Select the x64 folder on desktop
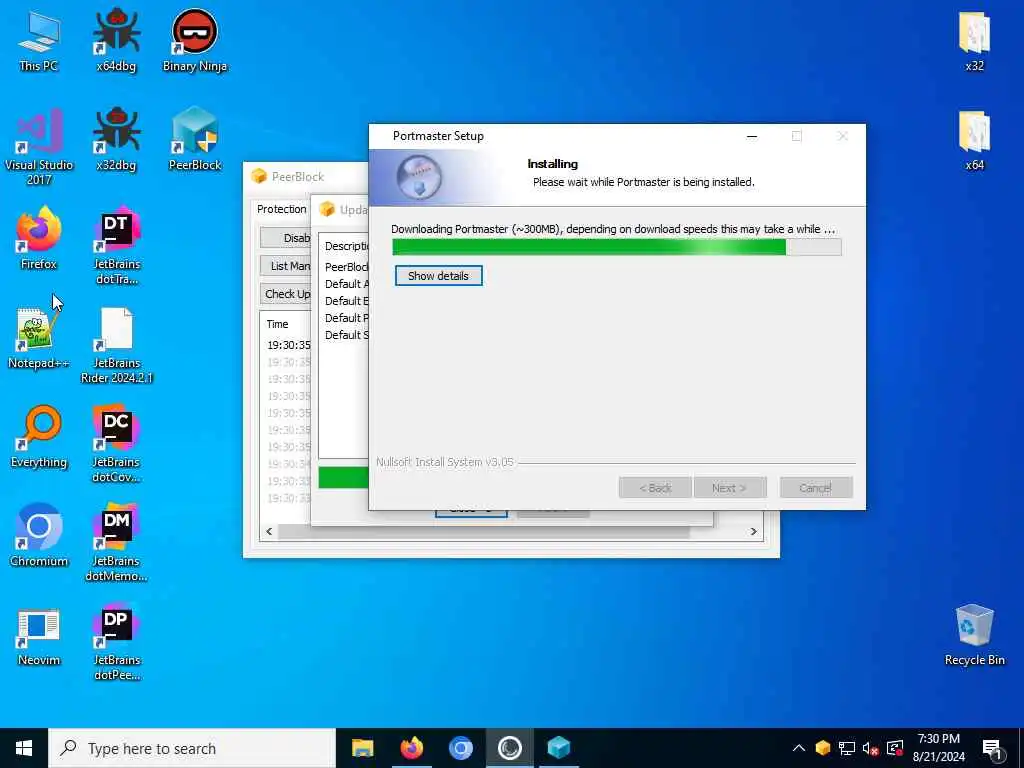The height and width of the screenshot is (768, 1024). click(974, 141)
